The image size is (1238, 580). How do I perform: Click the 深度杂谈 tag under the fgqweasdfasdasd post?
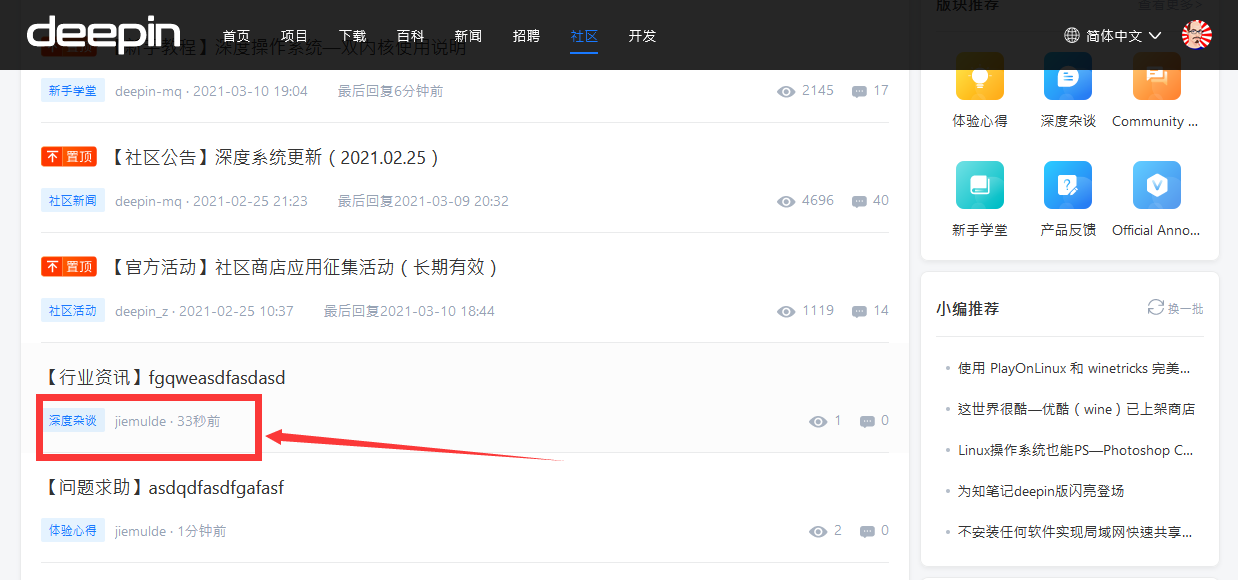click(73, 421)
